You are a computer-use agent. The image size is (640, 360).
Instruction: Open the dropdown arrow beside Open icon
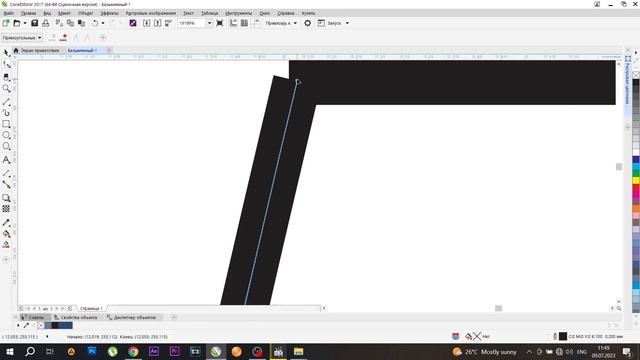tap(24, 23)
